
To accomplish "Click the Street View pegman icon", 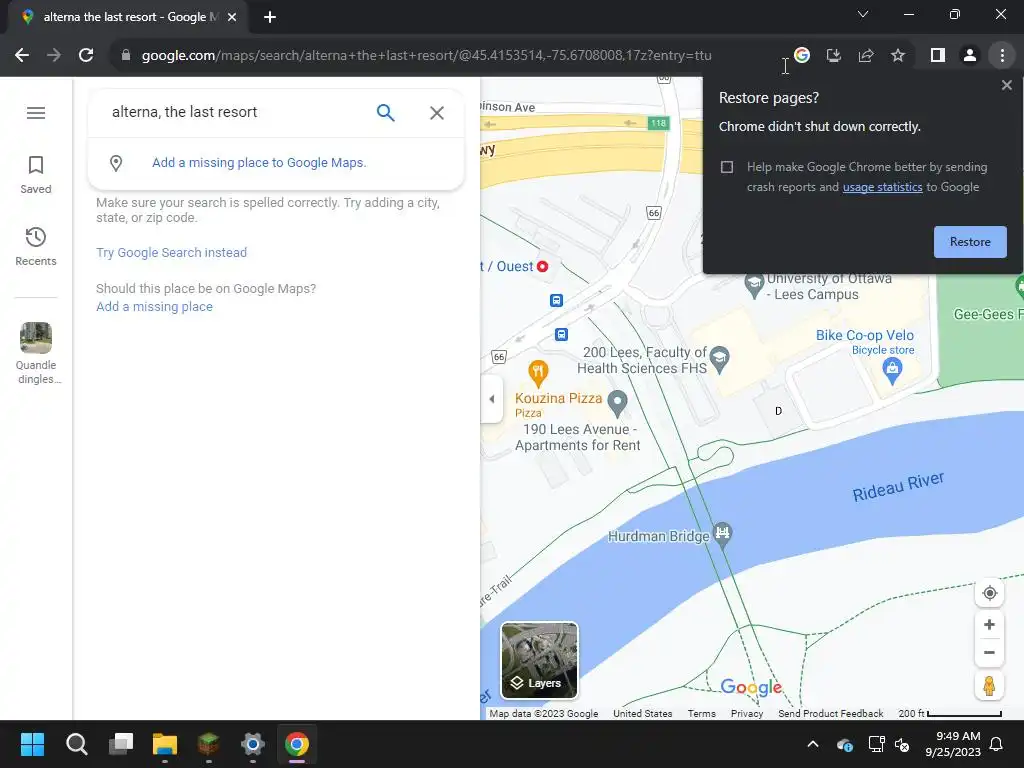I will [989, 686].
